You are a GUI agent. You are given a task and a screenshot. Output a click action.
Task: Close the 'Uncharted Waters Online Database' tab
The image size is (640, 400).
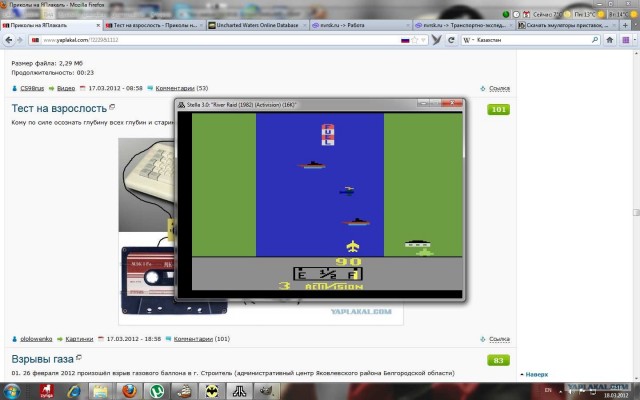point(304,25)
